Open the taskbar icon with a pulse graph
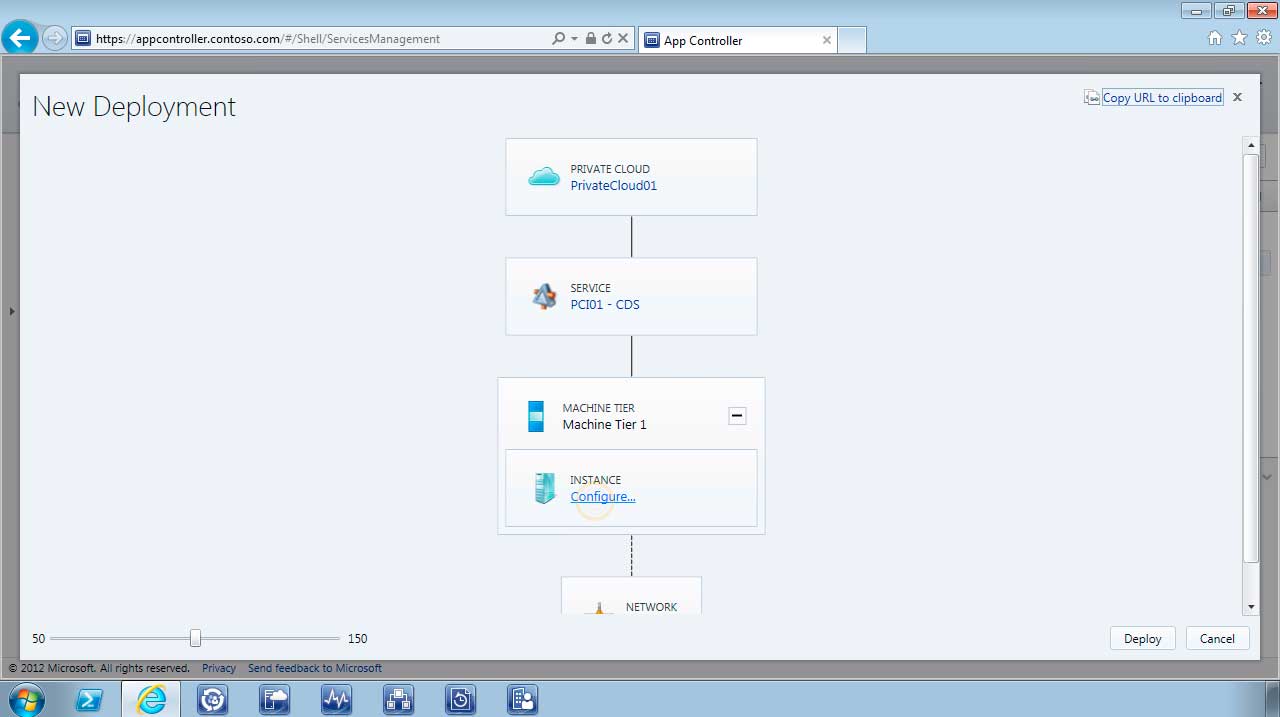Screen dimensions: 1280x717 [336, 699]
